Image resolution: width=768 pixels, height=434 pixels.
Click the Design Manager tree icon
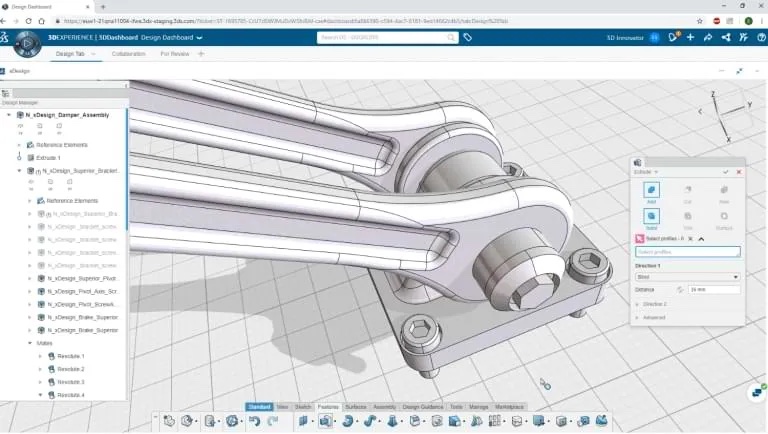coord(6,93)
